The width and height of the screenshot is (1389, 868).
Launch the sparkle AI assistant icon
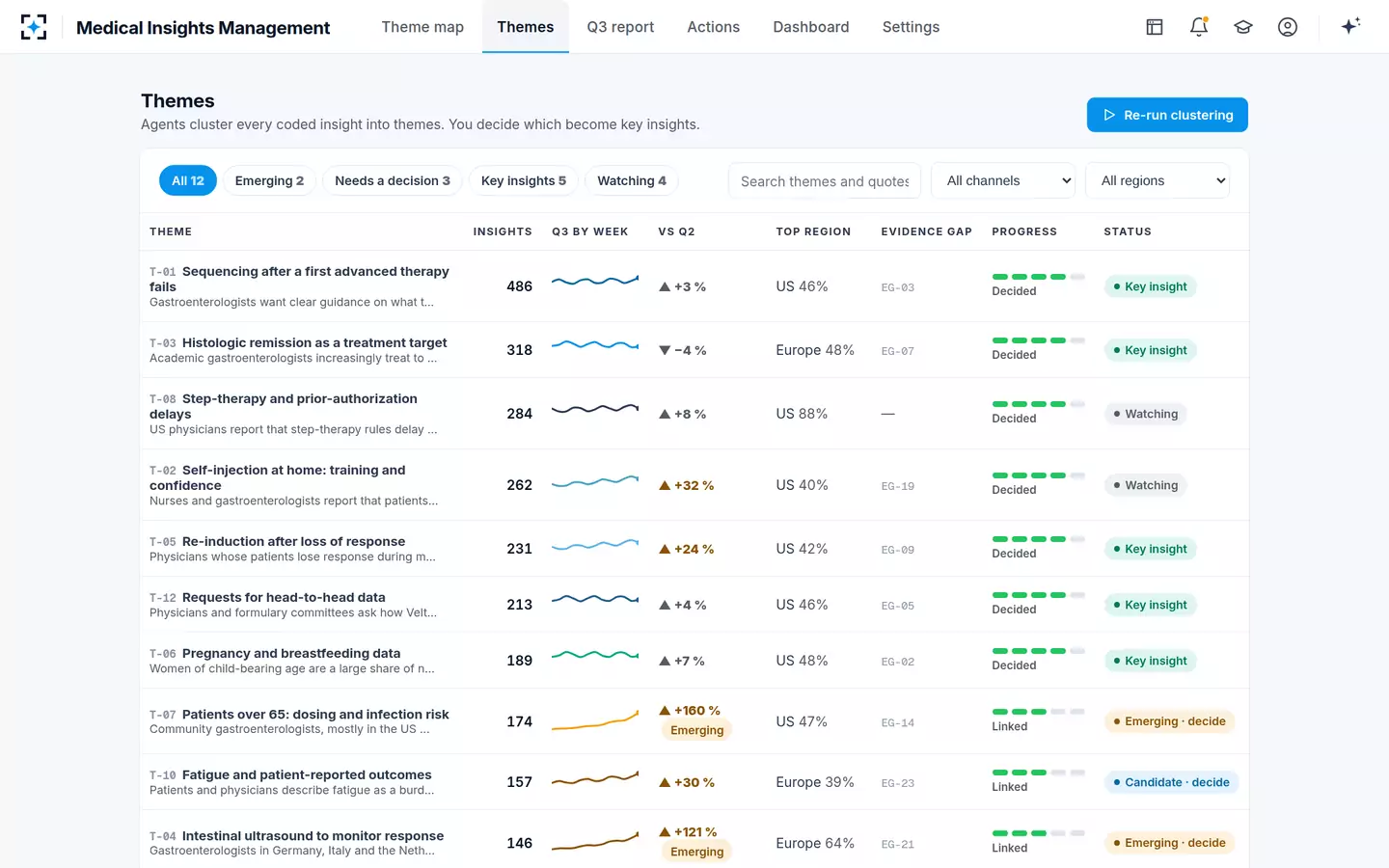click(x=1350, y=26)
